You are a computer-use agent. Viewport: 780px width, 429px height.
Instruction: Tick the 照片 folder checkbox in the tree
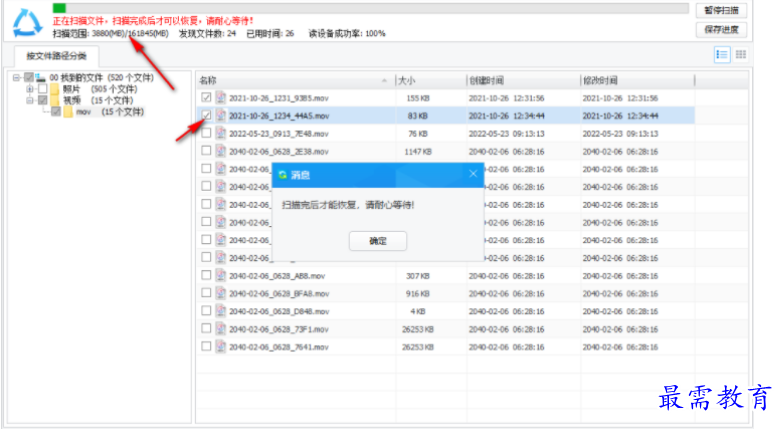point(42,89)
